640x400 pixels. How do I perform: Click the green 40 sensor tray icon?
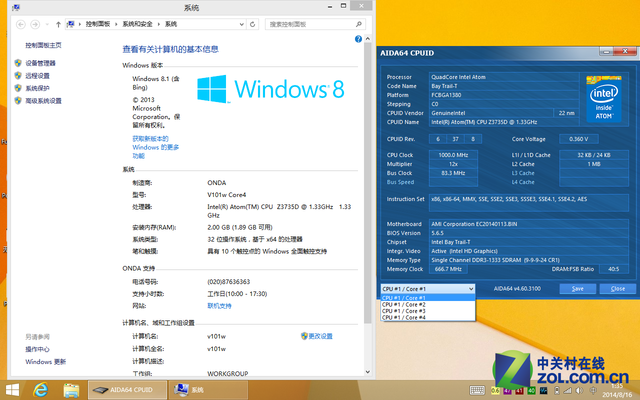[x=531, y=391]
